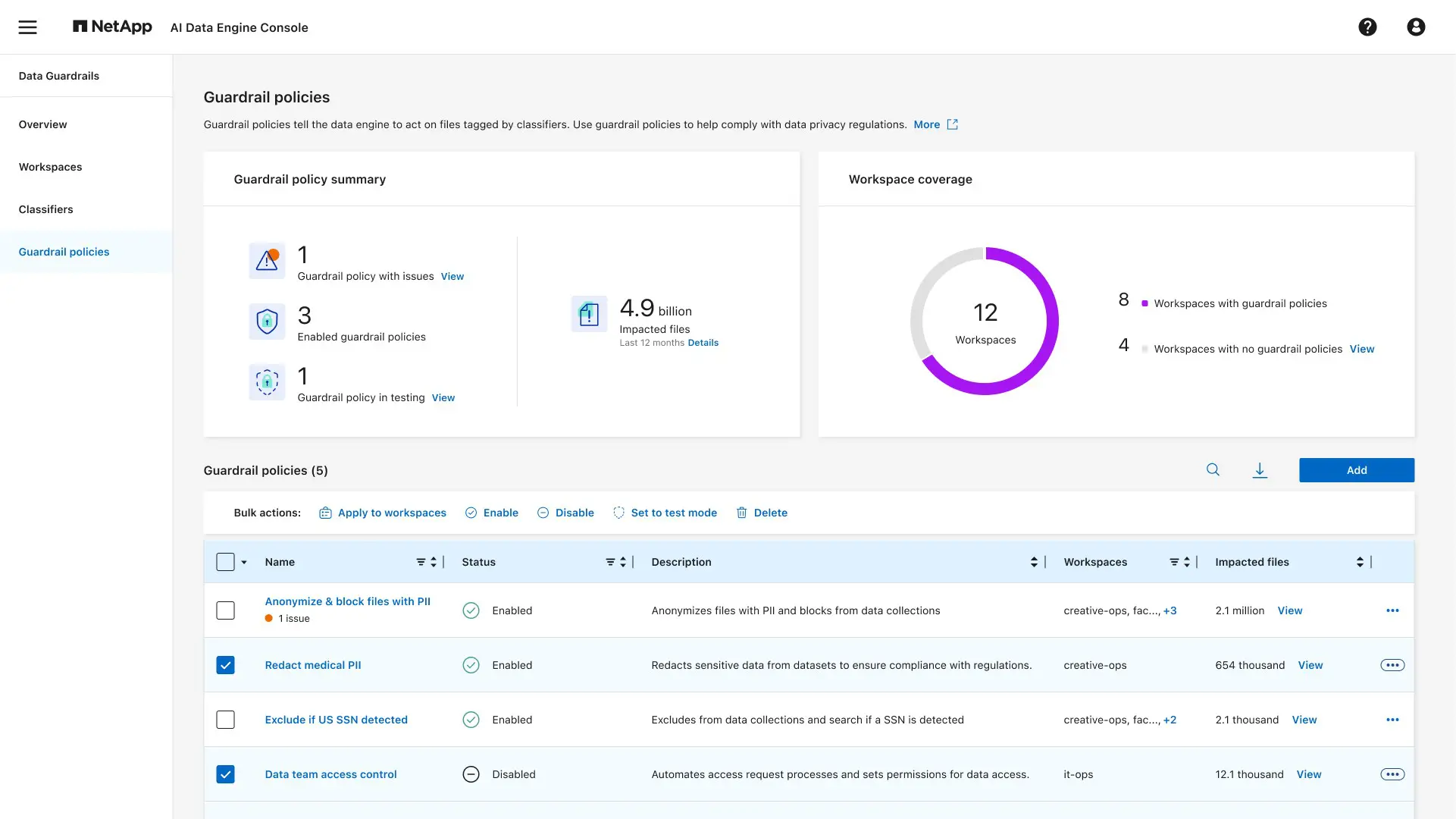Open the hamburger navigation menu
1456x819 pixels.
click(x=28, y=27)
